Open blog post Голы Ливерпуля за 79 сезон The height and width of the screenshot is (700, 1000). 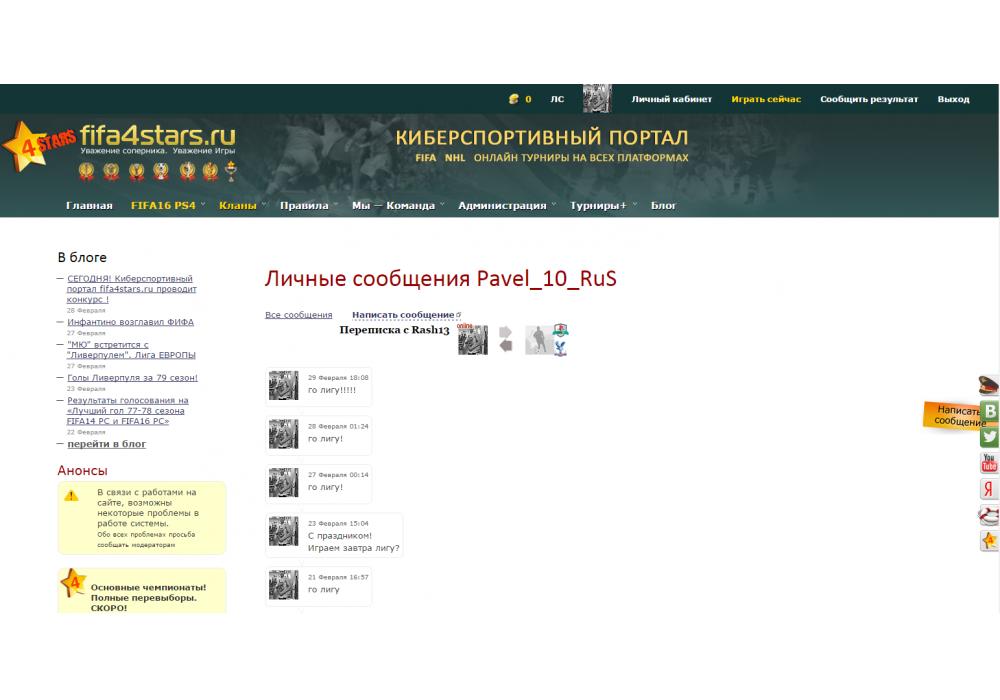tap(132, 377)
